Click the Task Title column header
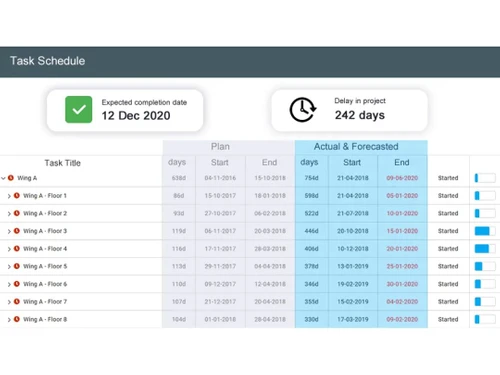 (63, 163)
